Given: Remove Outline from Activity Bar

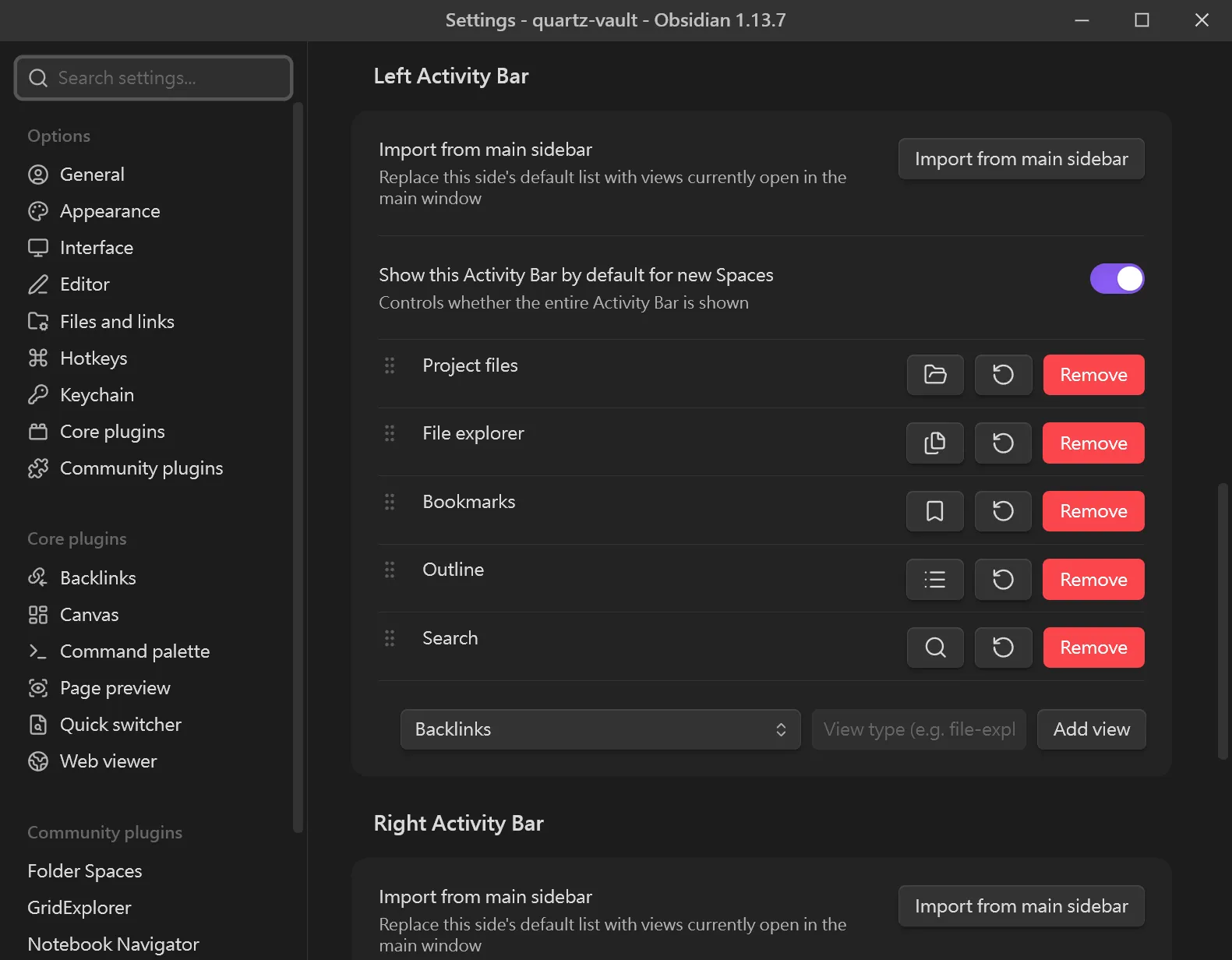Looking at the screenshot, I should tap(1093, 580).
